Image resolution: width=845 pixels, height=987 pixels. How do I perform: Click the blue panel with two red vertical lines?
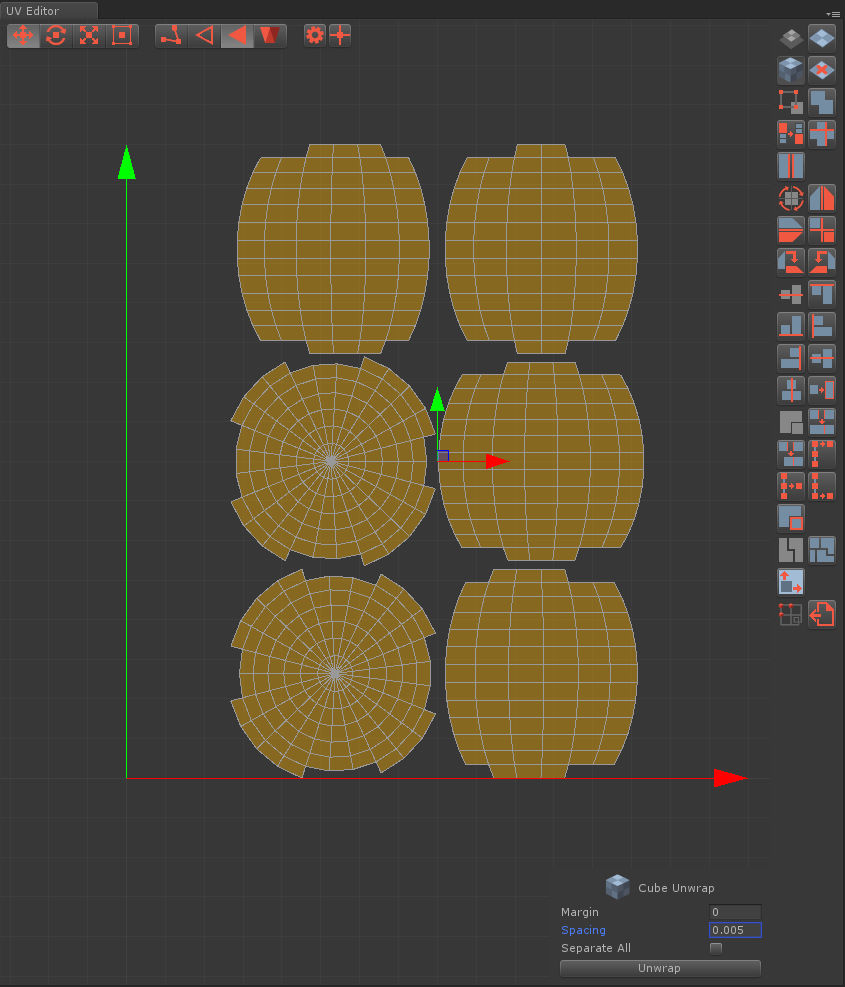[791, 166]
